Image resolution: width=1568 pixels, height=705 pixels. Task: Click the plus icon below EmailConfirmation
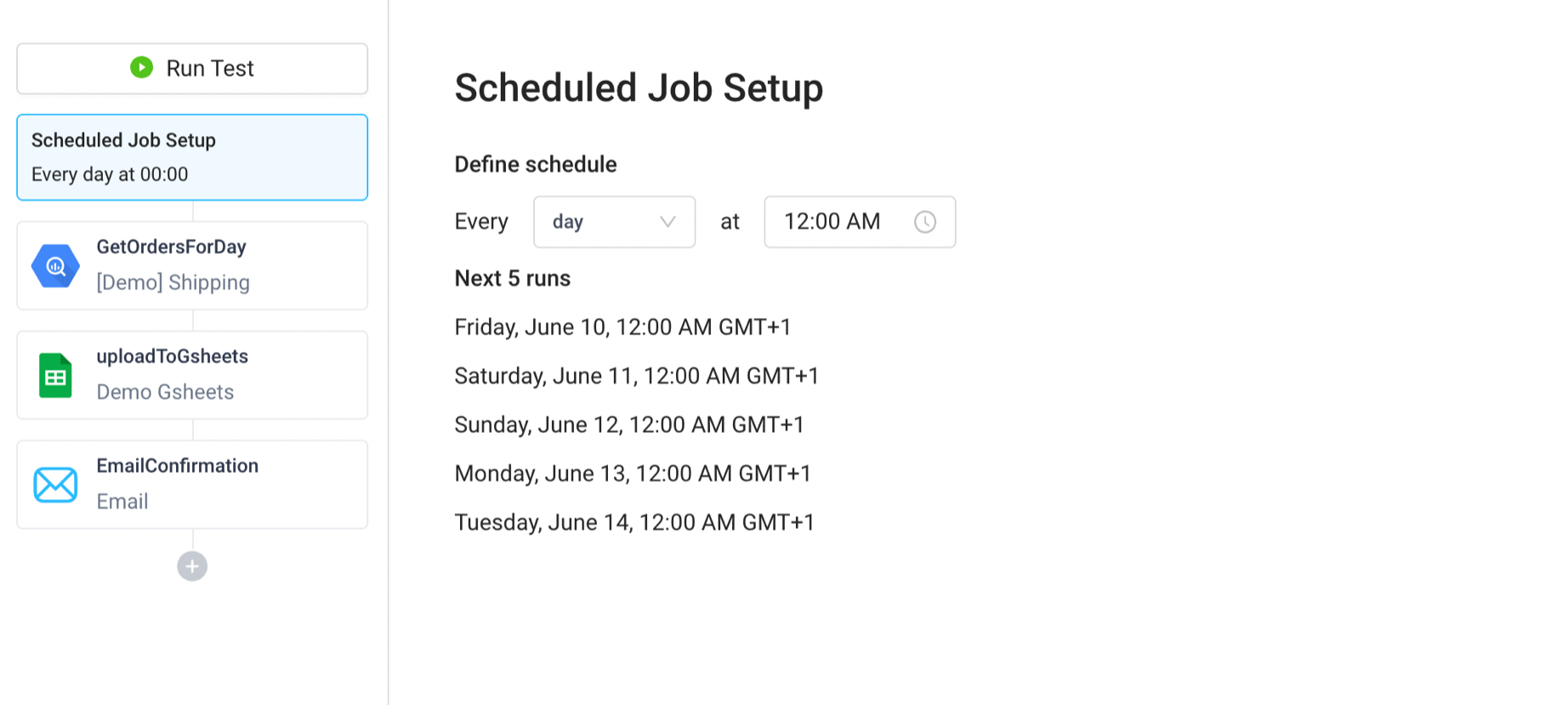[x=192, y=566]
